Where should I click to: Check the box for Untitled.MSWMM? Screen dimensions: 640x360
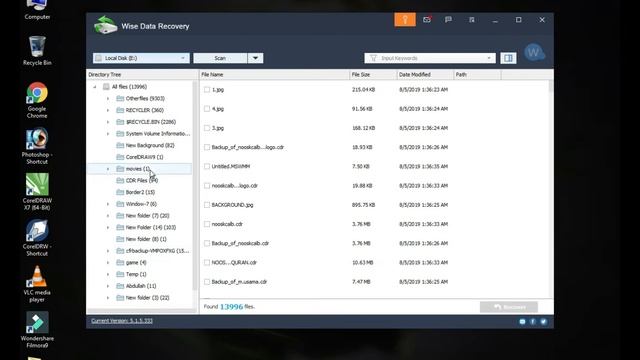pos(207,166)
